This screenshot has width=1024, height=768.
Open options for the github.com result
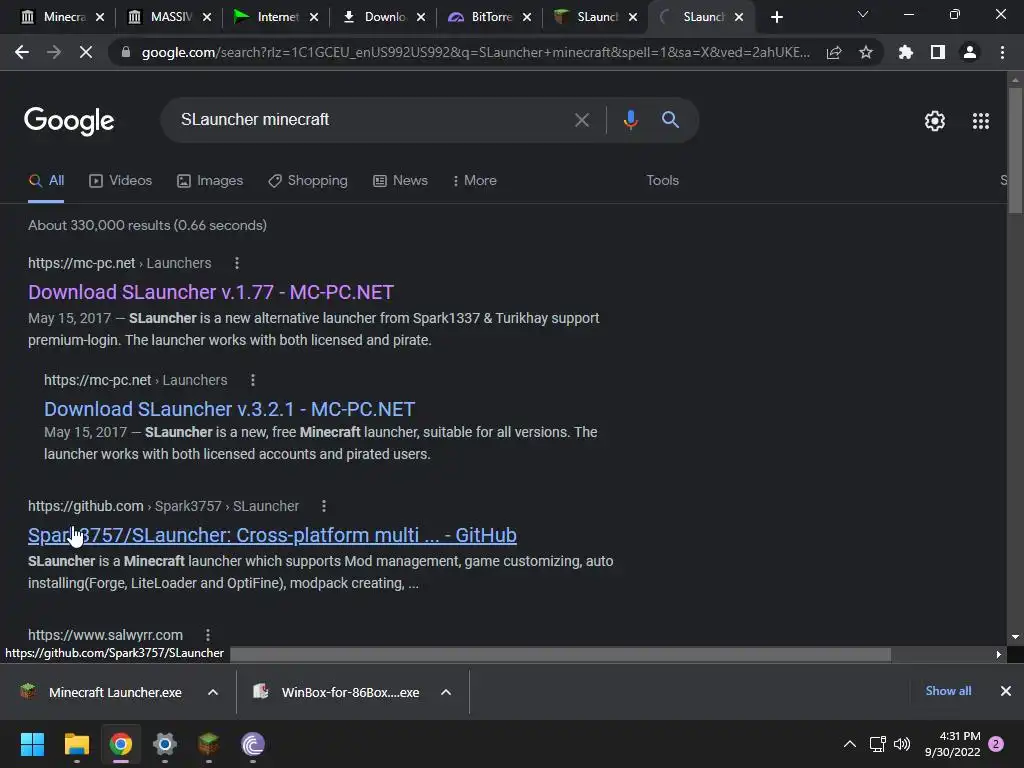coord(324,506)
